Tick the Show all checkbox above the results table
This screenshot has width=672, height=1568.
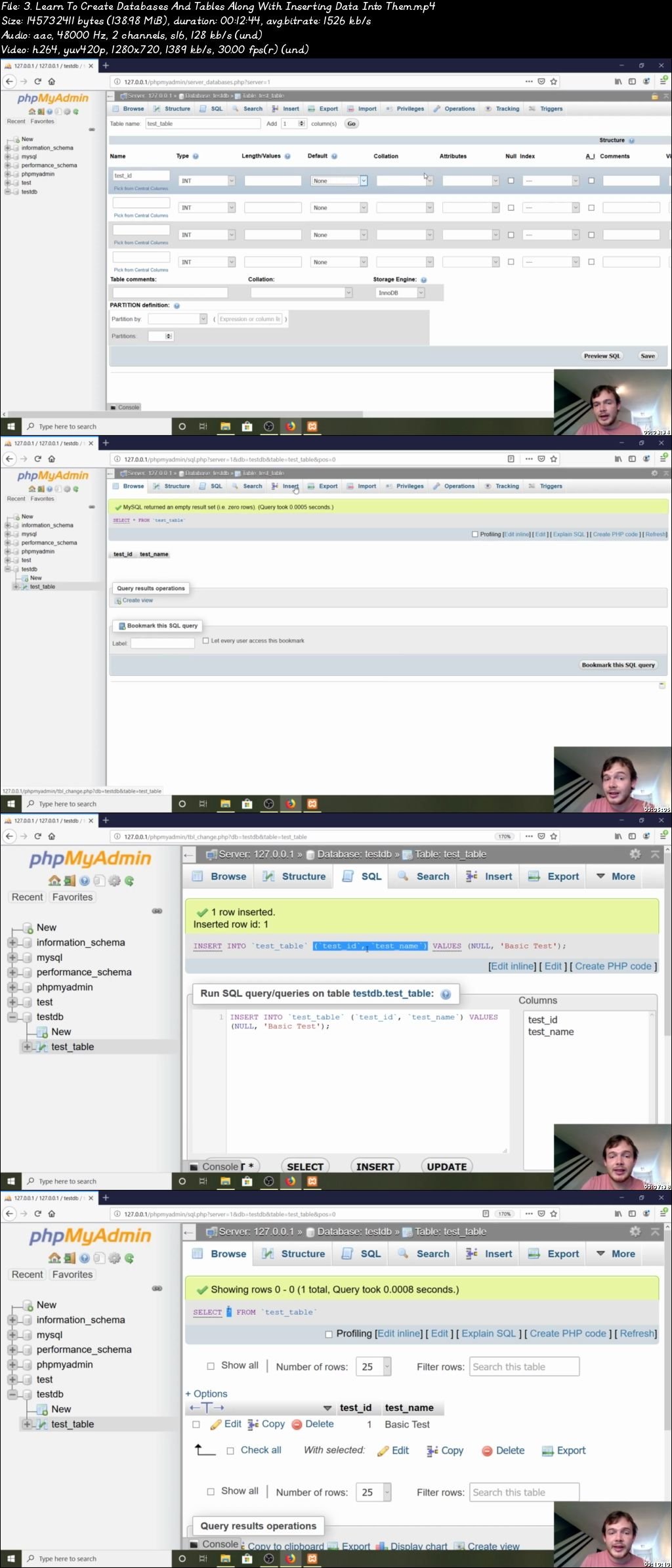[x=211, y=1366]
